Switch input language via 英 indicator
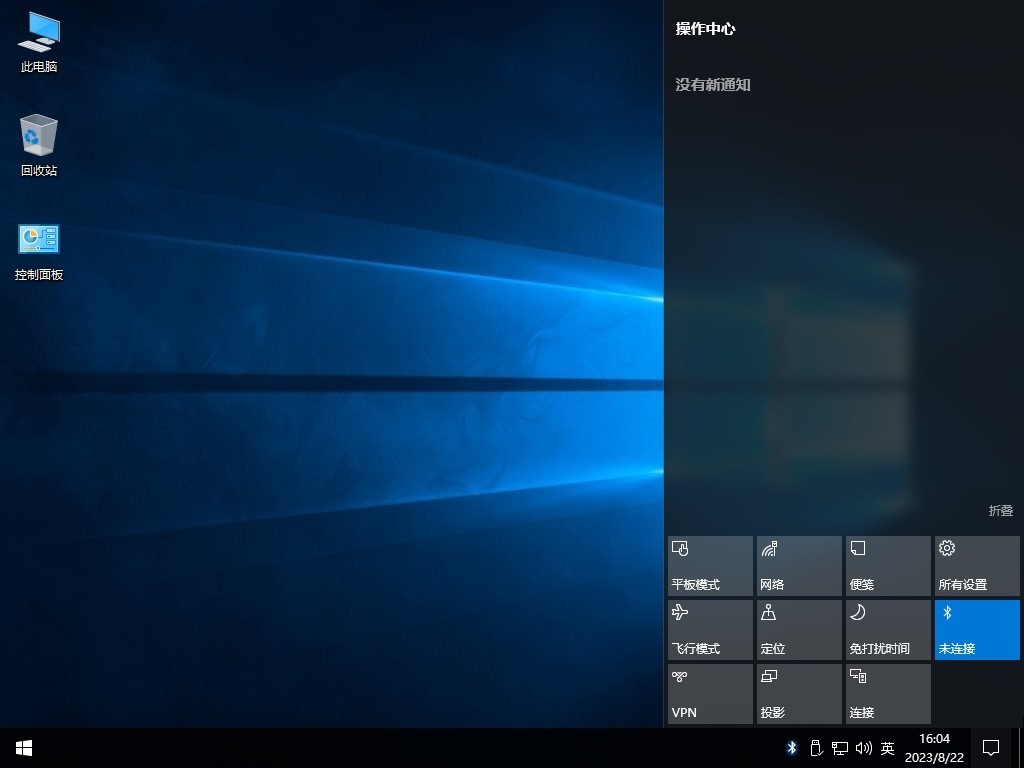The image size is (1024, 768). pyautogui.click(x=887, y=748)
